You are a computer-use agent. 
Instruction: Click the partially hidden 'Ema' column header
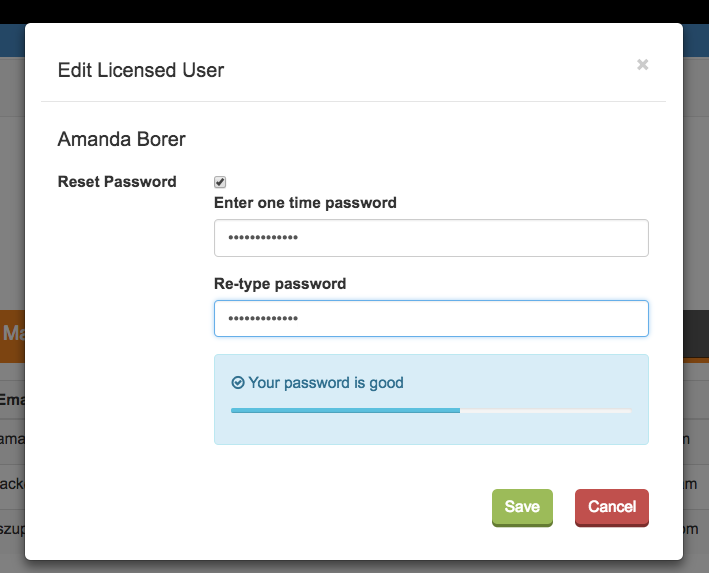12,400
